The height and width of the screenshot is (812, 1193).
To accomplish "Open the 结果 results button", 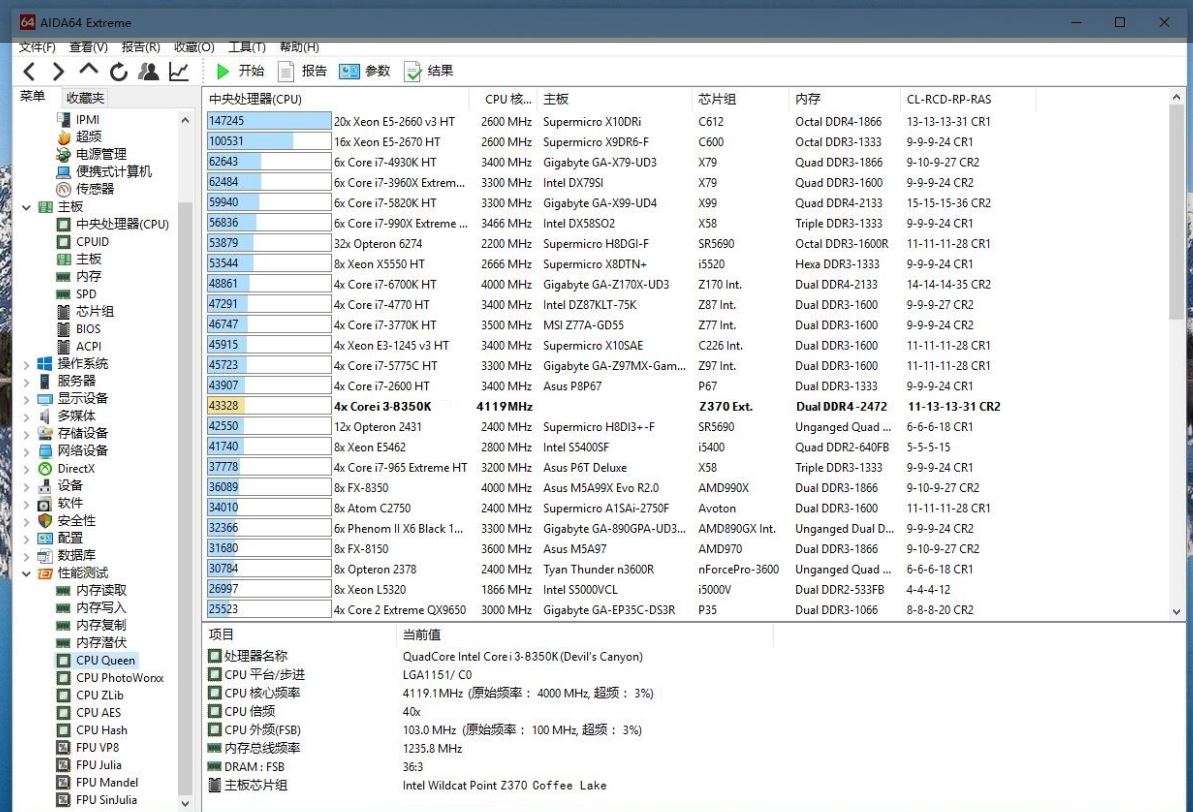I will tap(428, 71).
